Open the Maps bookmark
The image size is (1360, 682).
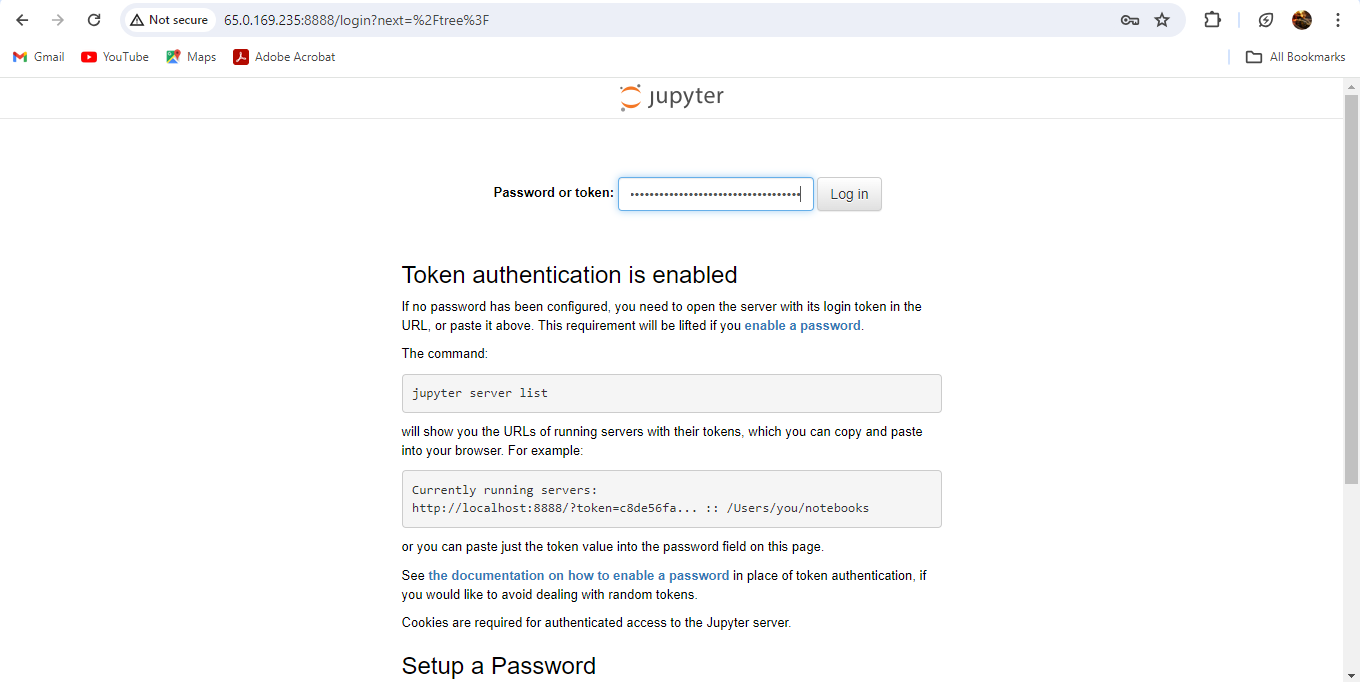pyautogui.click(x=190, y=57)
